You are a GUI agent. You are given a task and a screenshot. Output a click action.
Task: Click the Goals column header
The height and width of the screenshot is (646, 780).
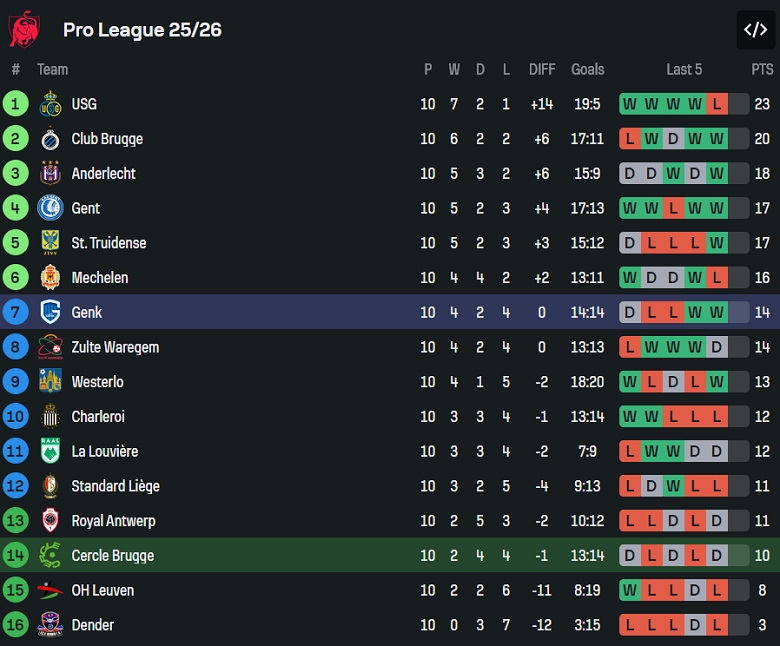click(x=588, y=69)
